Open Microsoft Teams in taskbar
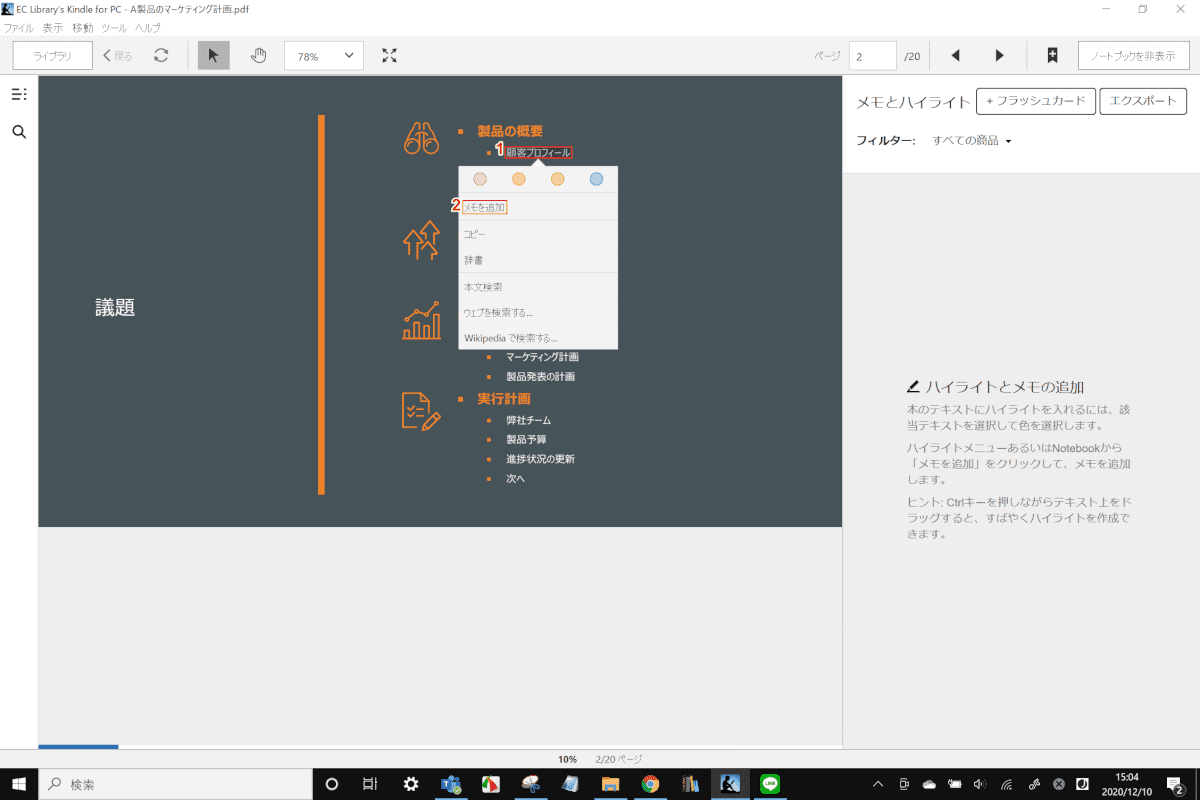The image size is (1200, 800). (x=450, y=784)
